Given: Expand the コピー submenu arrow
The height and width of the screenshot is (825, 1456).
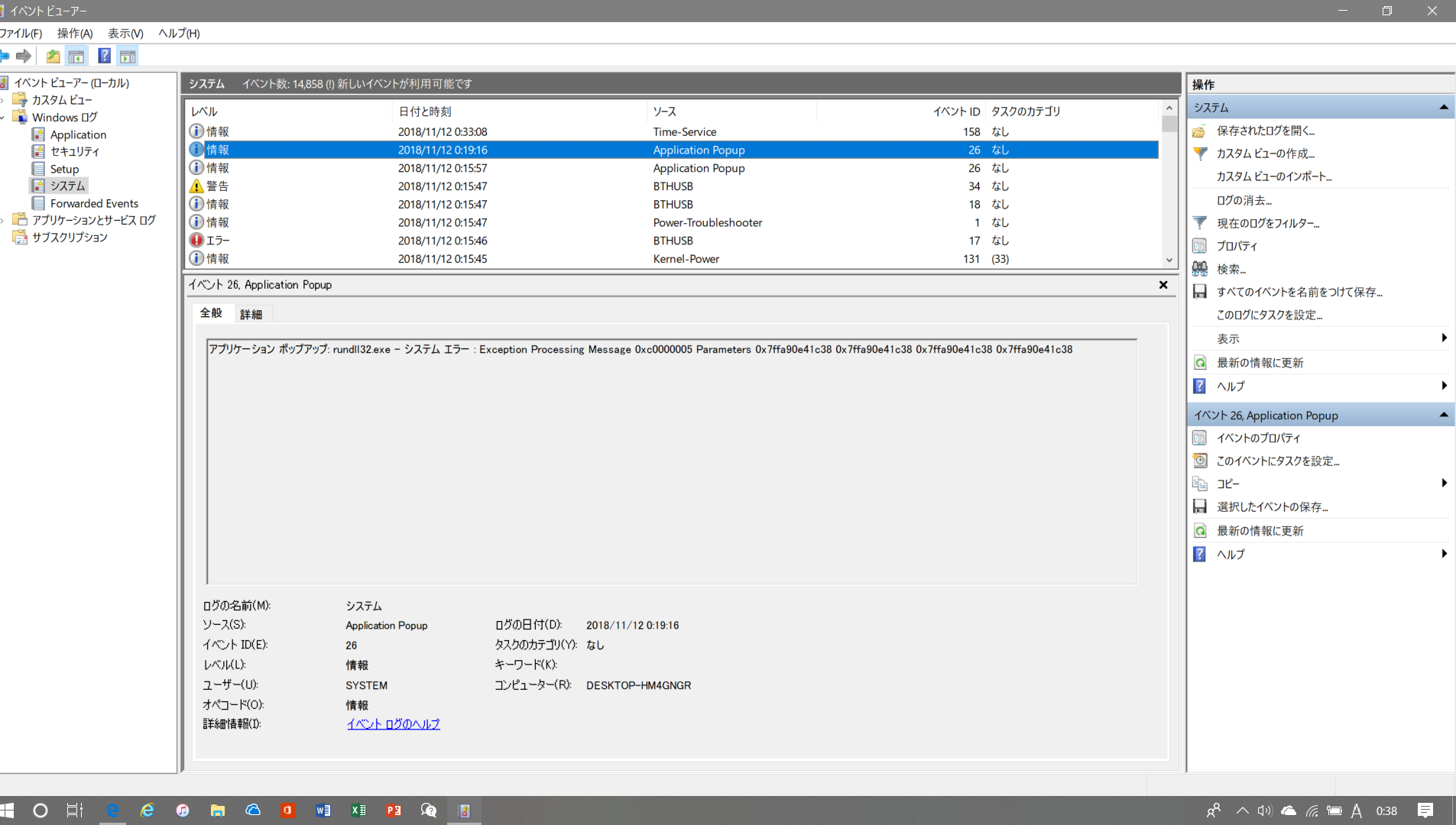Looking at the screenshot, I should 1444,484.
